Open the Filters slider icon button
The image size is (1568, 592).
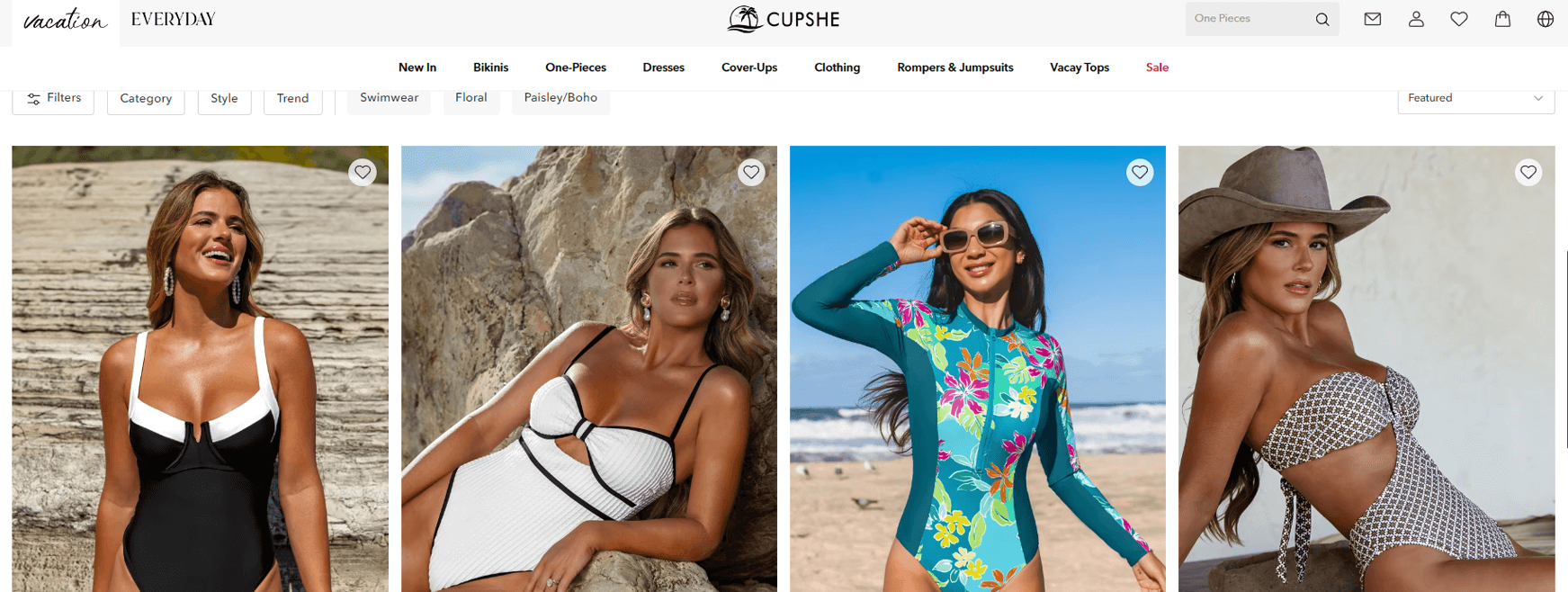pos(53,98)
